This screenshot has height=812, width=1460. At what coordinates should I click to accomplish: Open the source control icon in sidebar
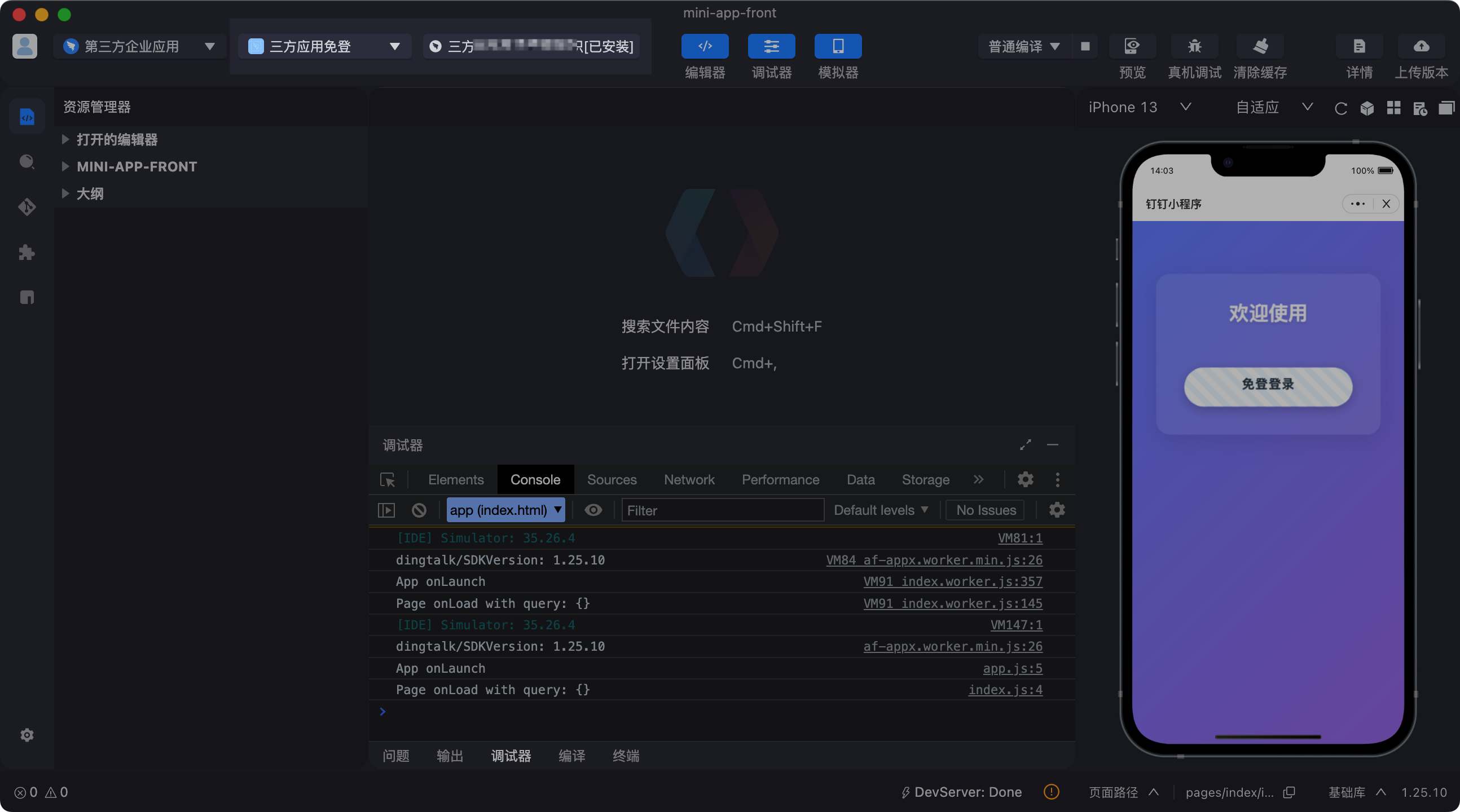[27, 207]
